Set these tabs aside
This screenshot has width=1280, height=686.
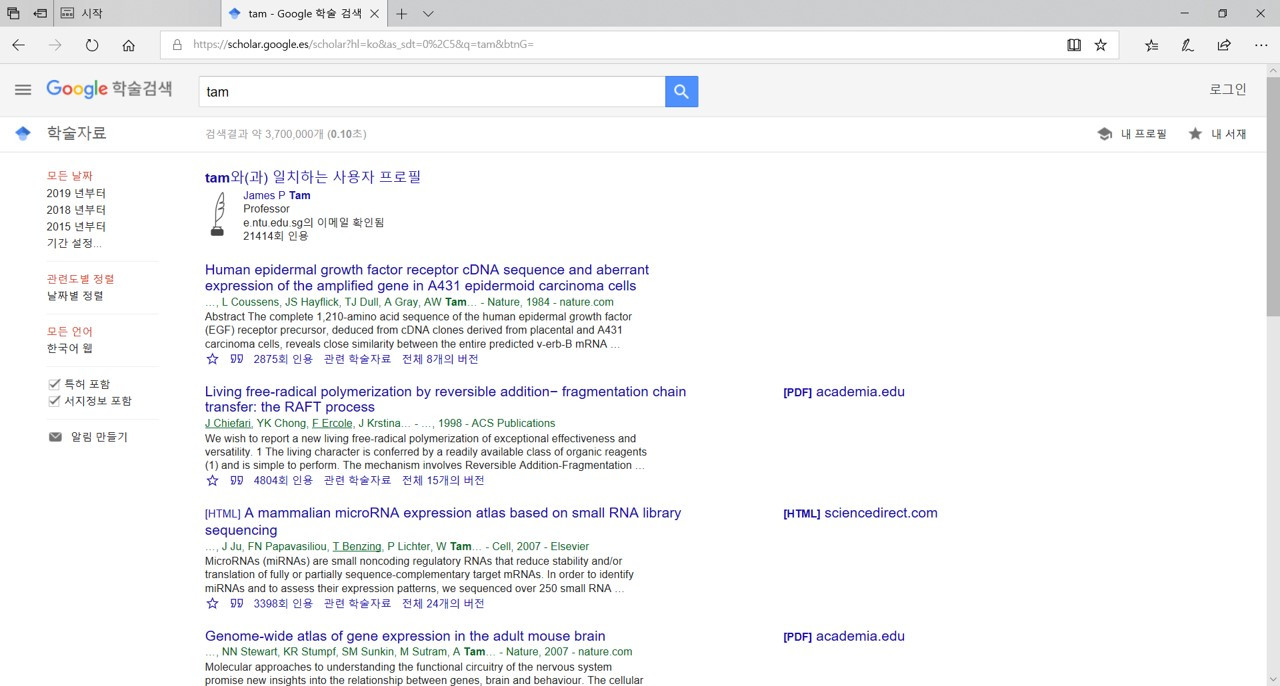pyautogui.click(x=40, y=14)
